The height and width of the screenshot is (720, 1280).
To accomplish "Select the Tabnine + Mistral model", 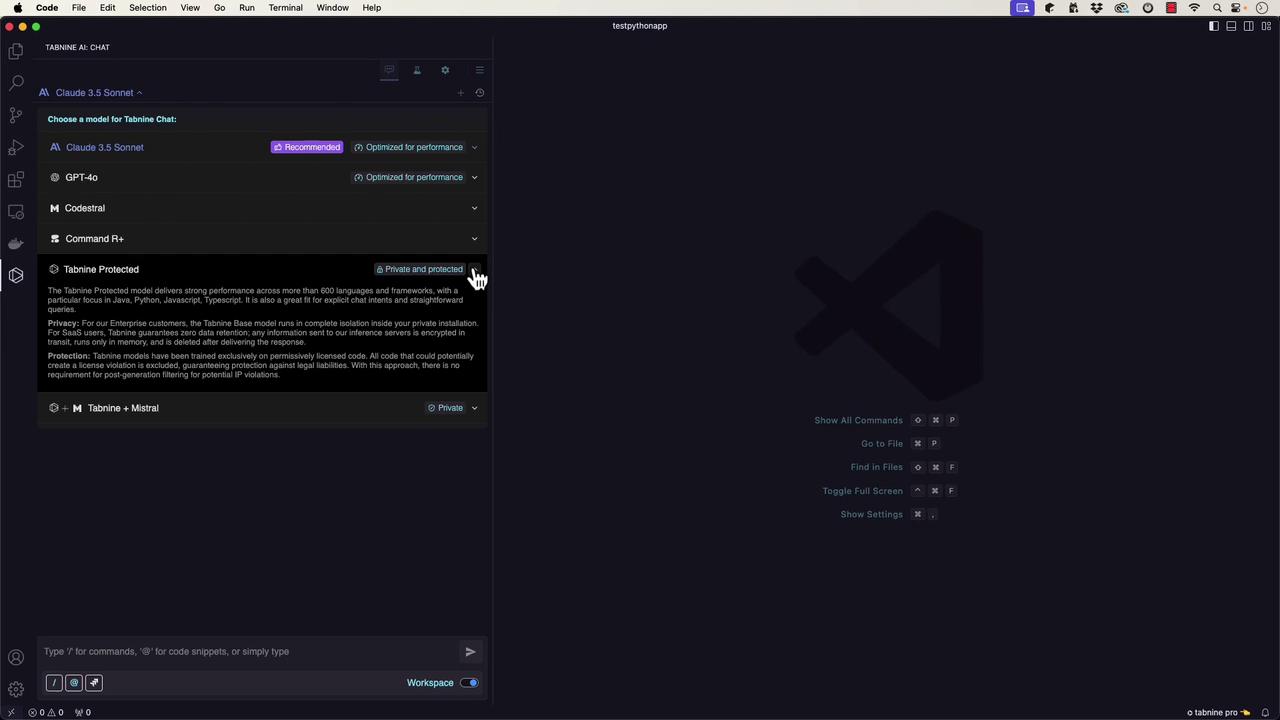I will (123, 408).
